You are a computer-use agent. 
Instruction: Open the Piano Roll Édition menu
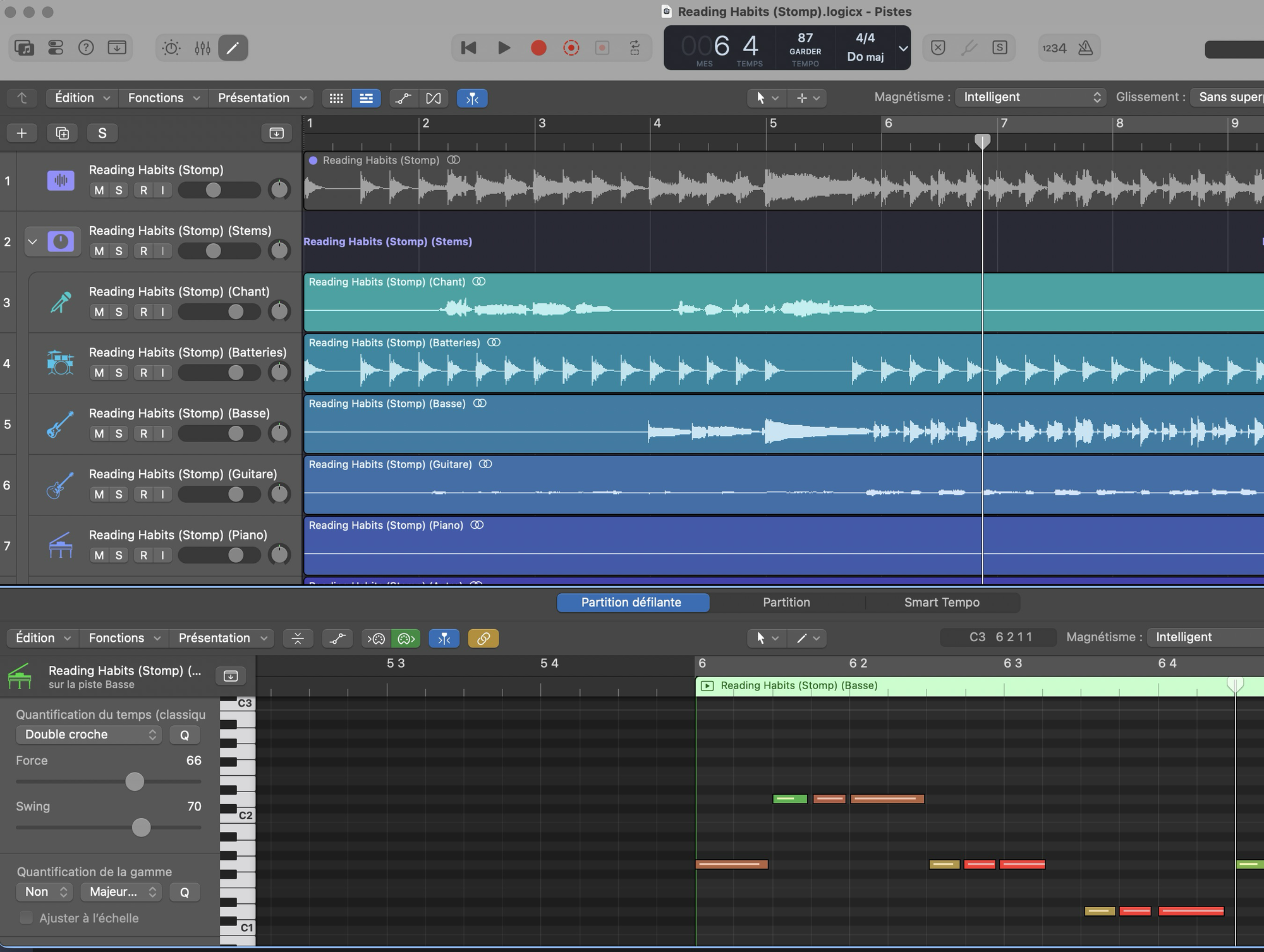(x=42, y=638)
